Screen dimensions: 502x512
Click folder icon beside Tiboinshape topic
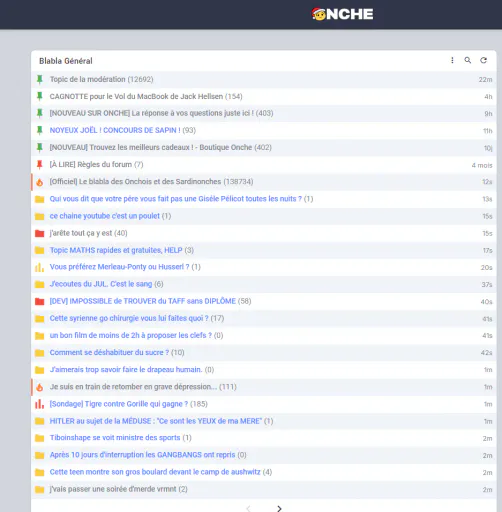tap(40, 438)
